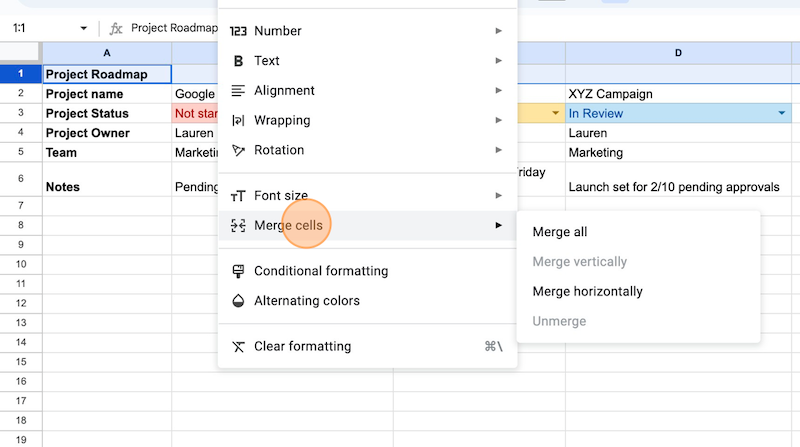Expand the Number submenu arrow
800x447 pixels.
[x=498, y=31]
